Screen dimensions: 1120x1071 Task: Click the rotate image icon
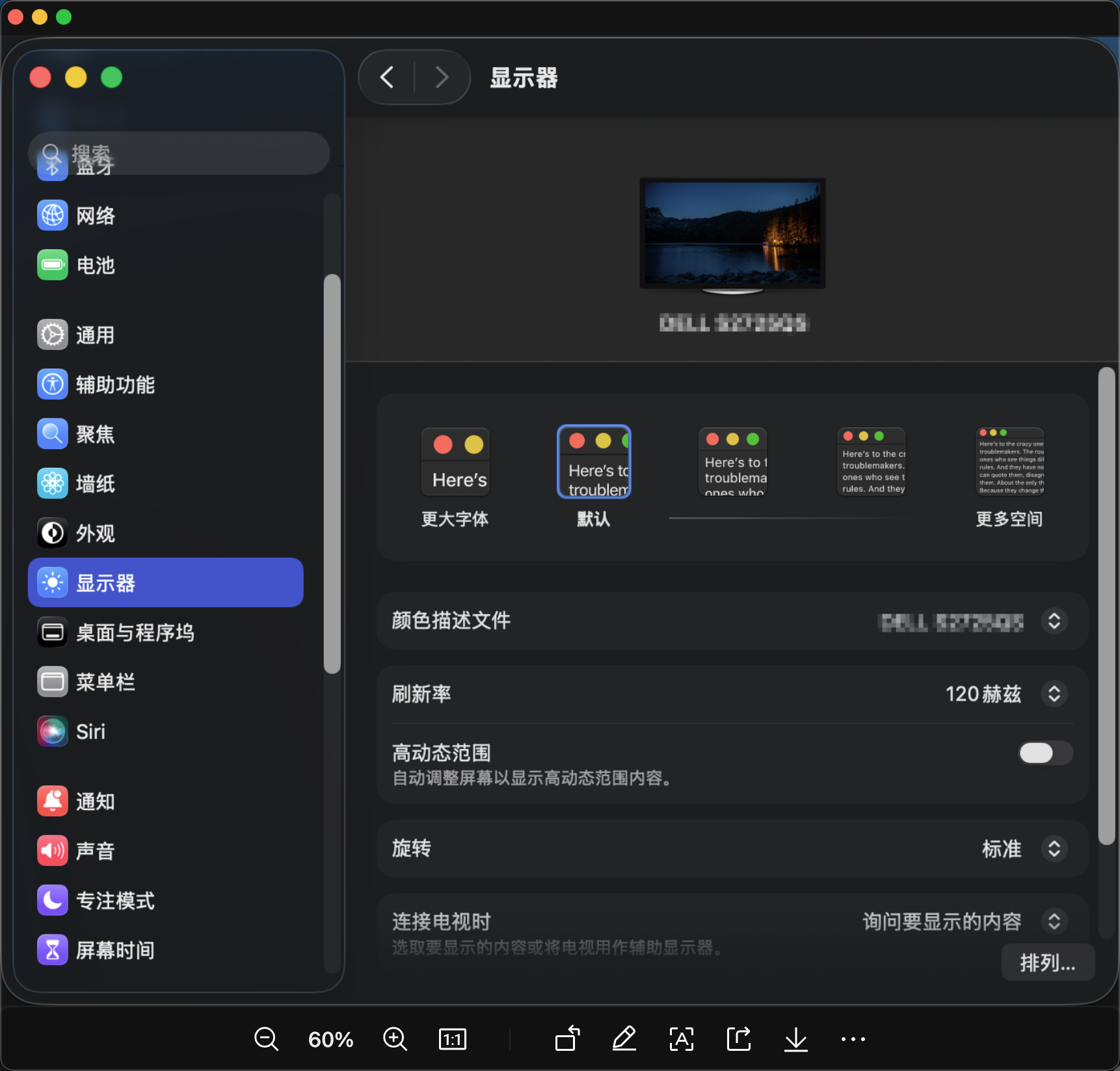tap(568, 1039)
